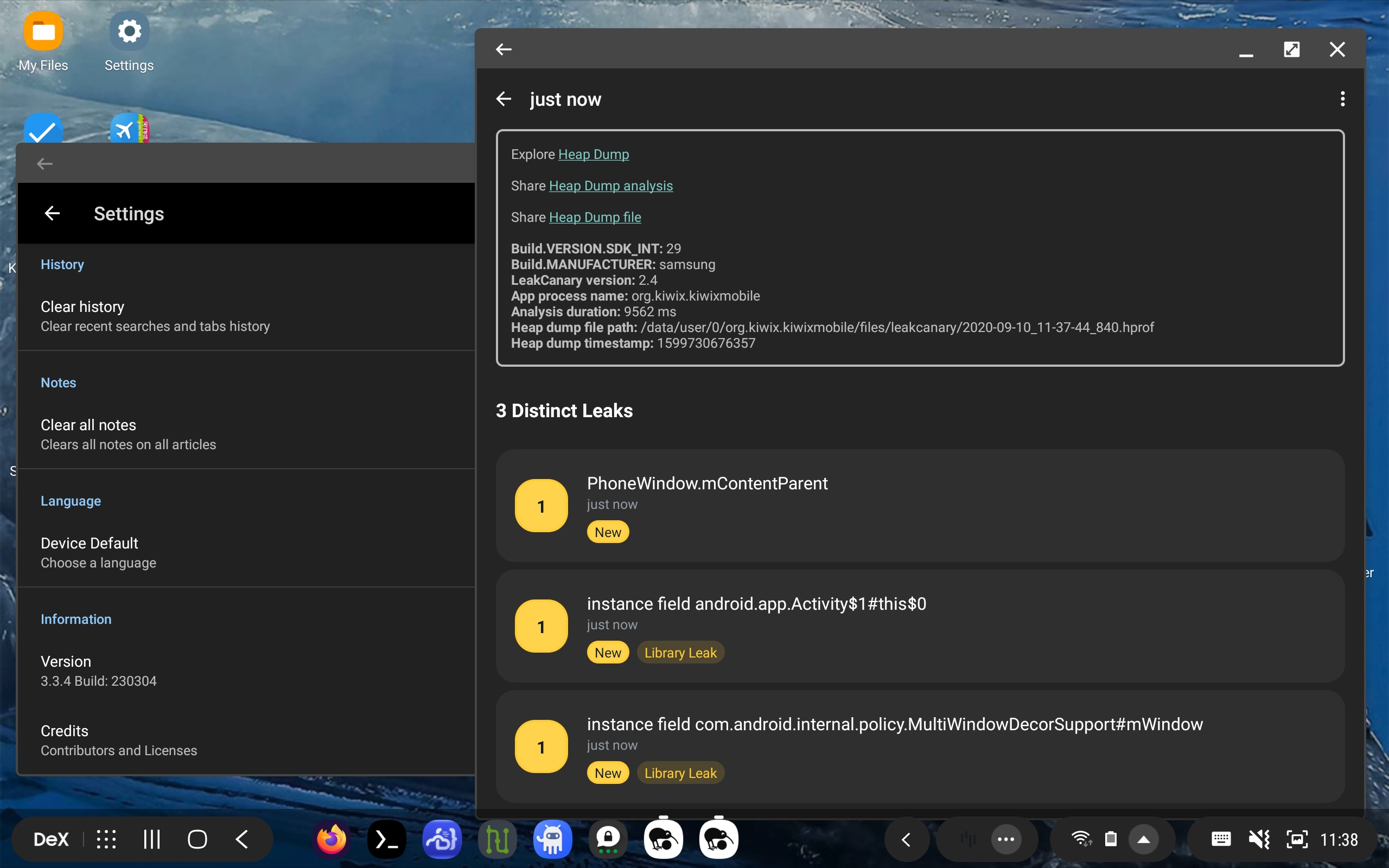Image resolution: width=1389 pixels, height=868 pixels.
Task: Click the History section header
Action: tap(62, 265)
